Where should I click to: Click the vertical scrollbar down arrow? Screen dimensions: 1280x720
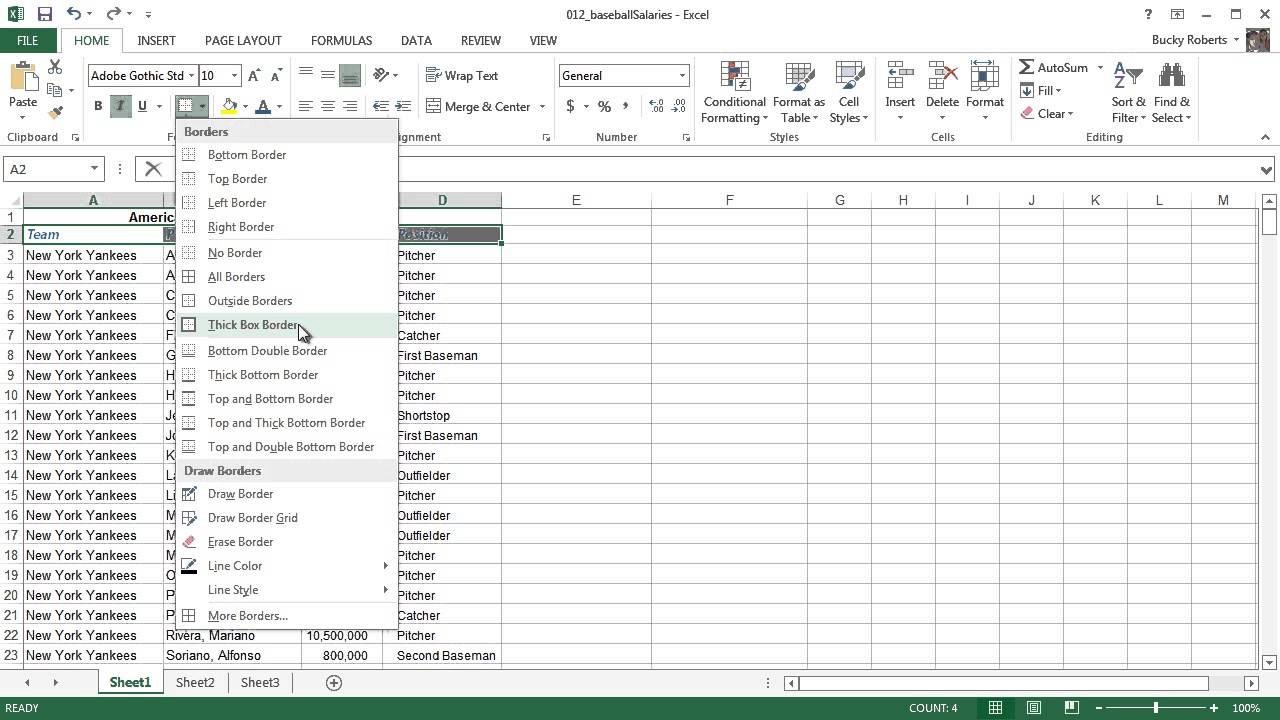coord(1269,662)
